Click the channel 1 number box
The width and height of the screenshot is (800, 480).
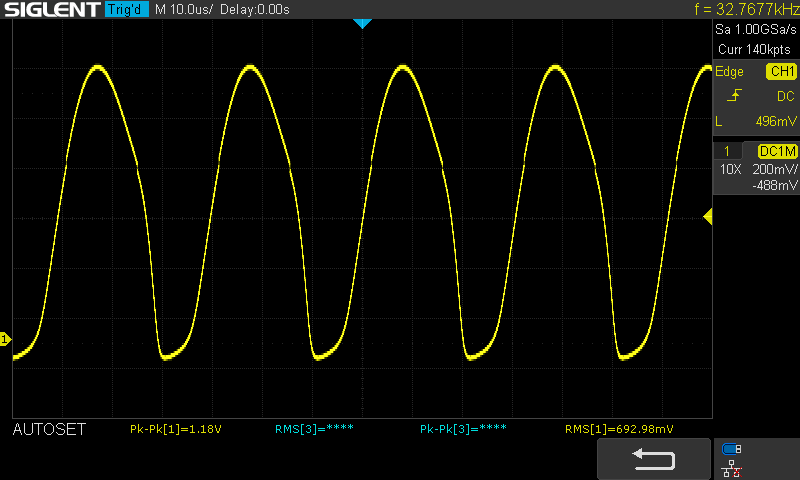click(727, 151)
